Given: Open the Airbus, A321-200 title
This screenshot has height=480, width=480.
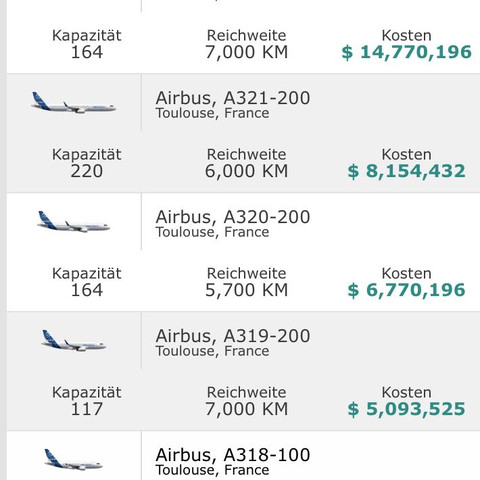Looking at the screenshot, I should 233,98.
